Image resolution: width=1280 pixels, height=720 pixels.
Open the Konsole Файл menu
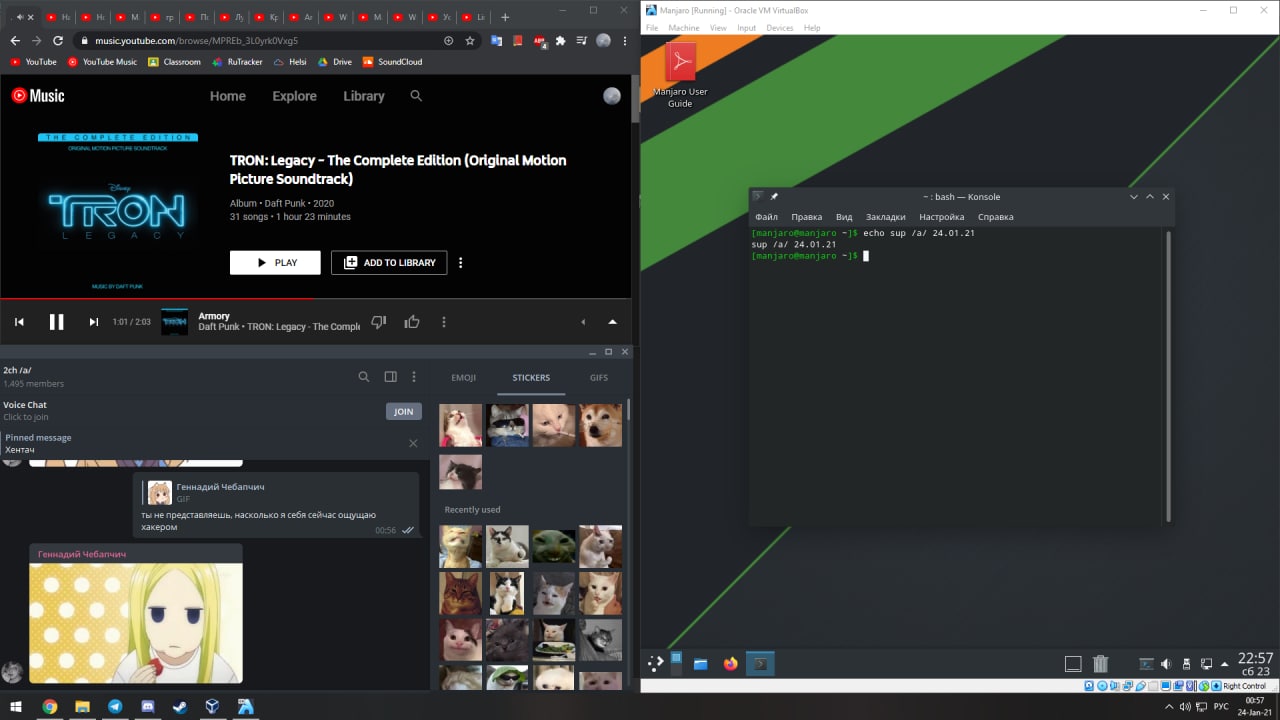click(766, 217)
